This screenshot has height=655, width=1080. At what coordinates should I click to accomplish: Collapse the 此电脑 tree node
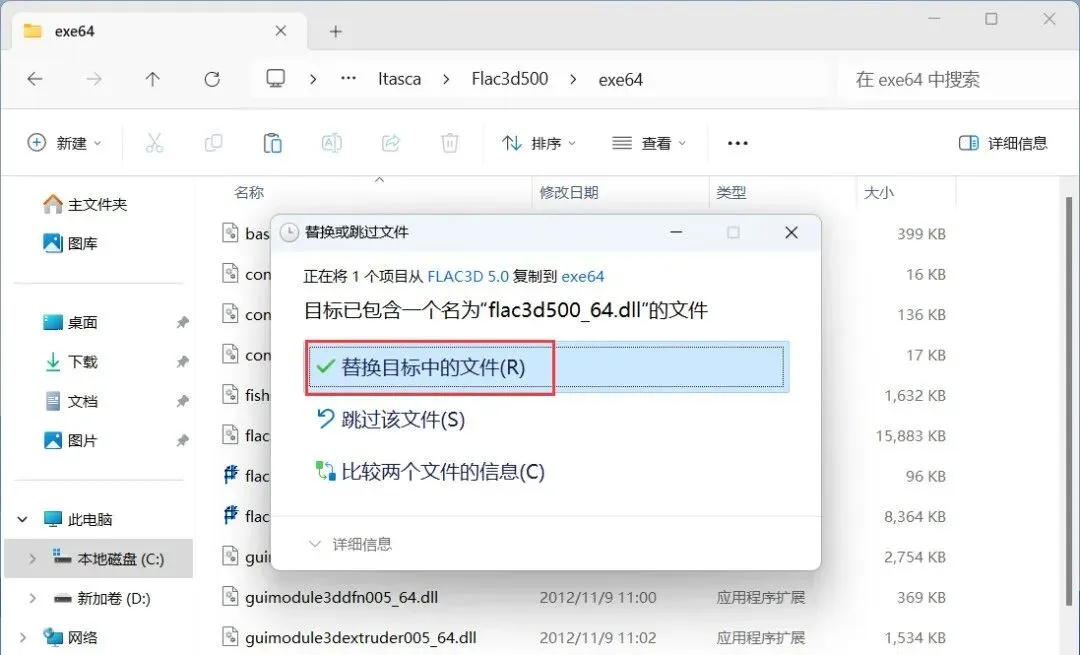[23, 519]
